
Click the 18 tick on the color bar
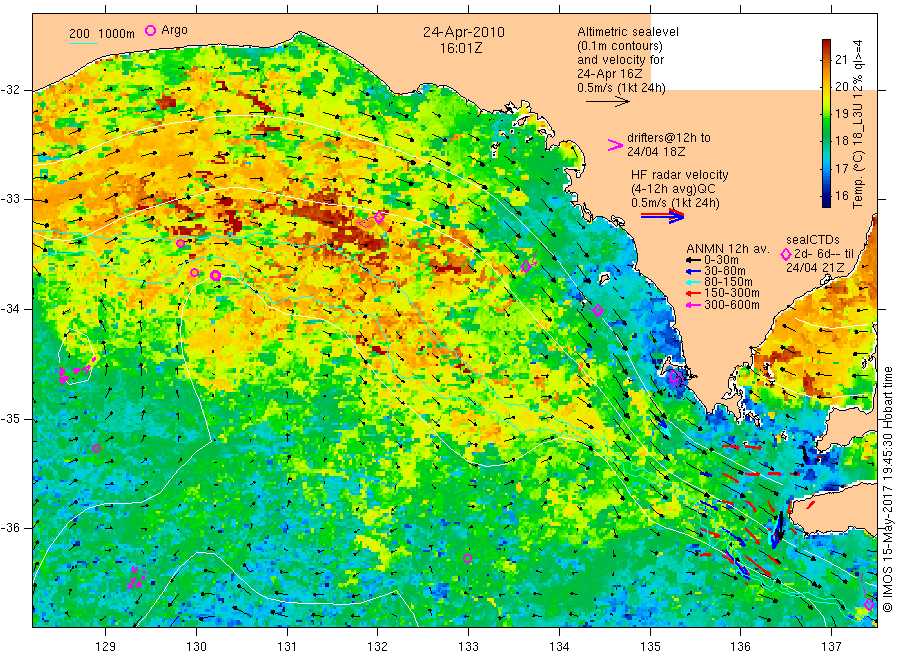coord(842,141)
